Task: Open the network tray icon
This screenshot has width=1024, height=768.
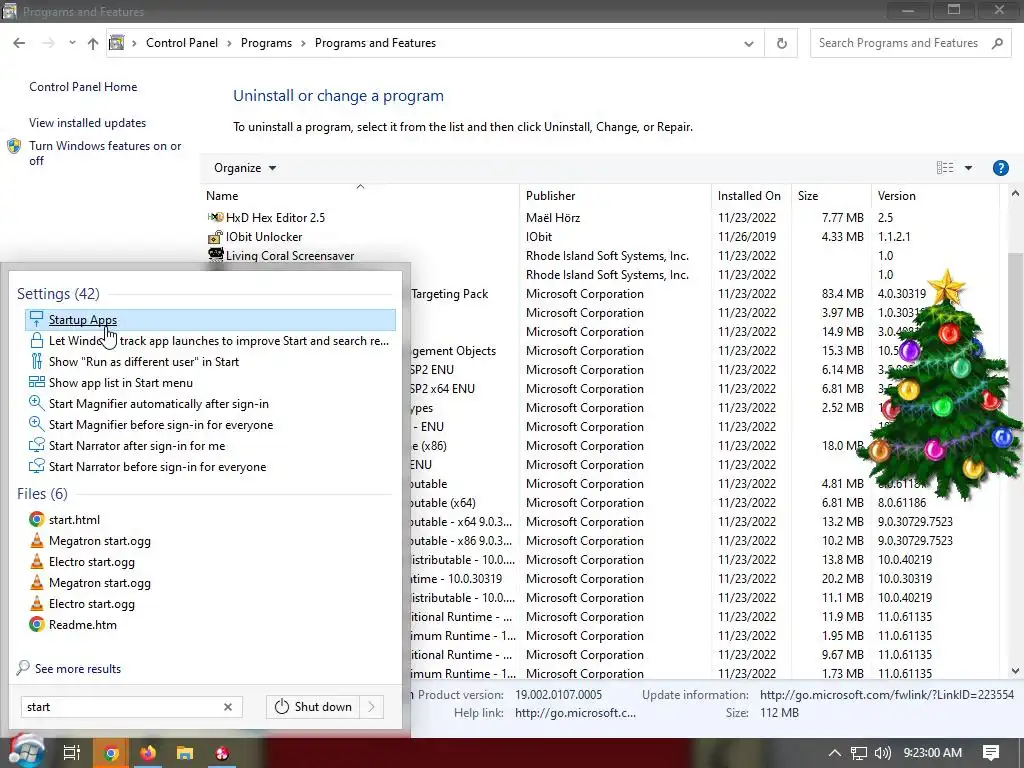Action: [859, 753]
